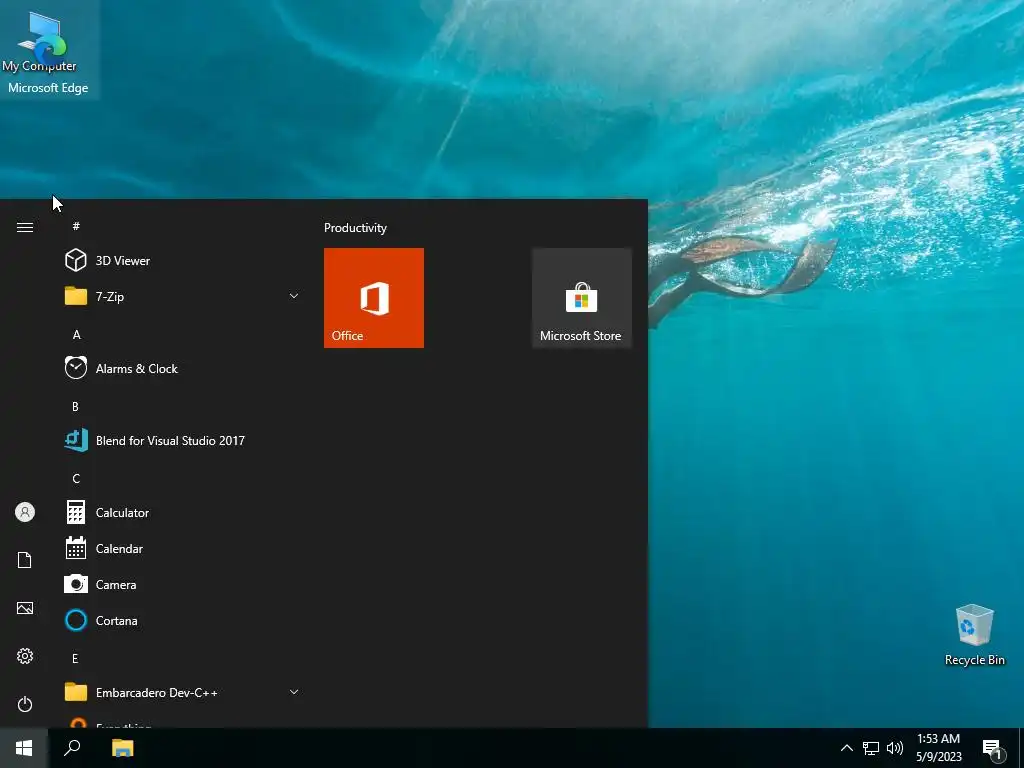The image size is (1024, 768).
Task: Click the volume speaker tray icon
Action: [x=895, y=748]
